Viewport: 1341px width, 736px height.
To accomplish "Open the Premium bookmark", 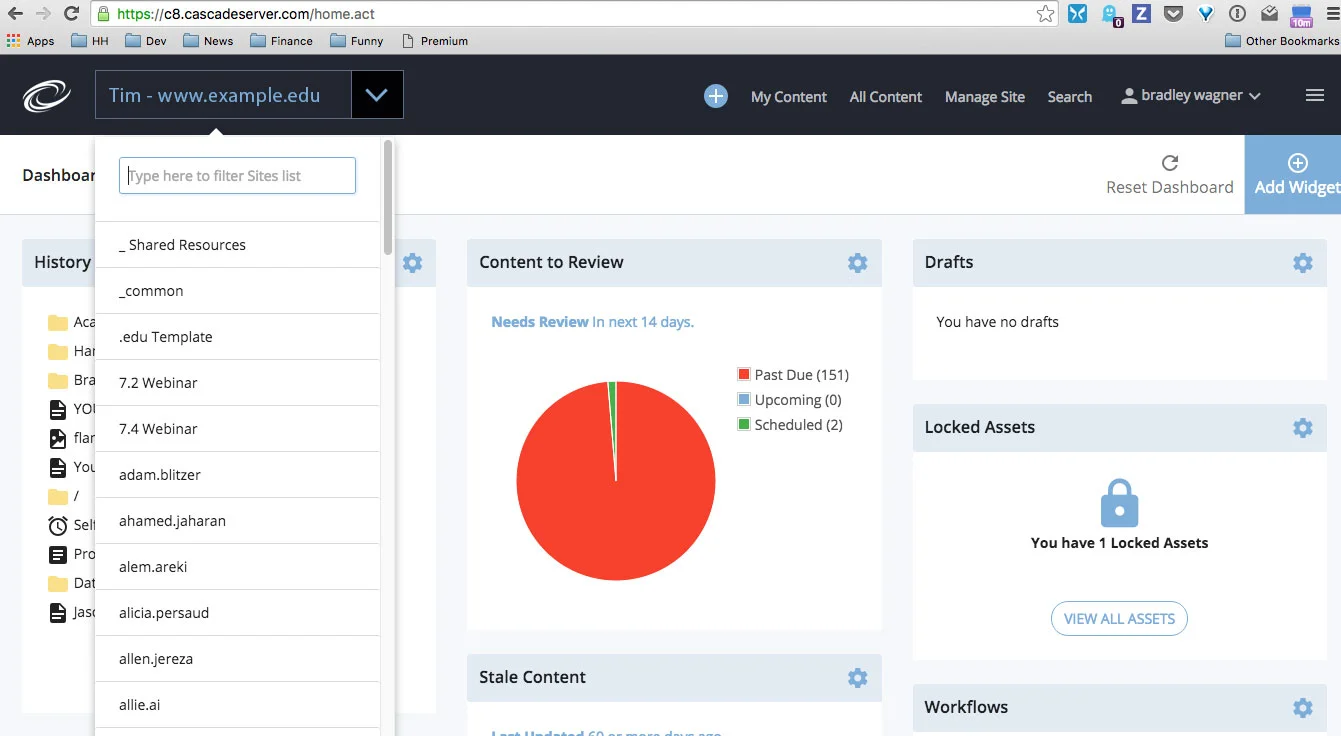I will pos(435,41).
